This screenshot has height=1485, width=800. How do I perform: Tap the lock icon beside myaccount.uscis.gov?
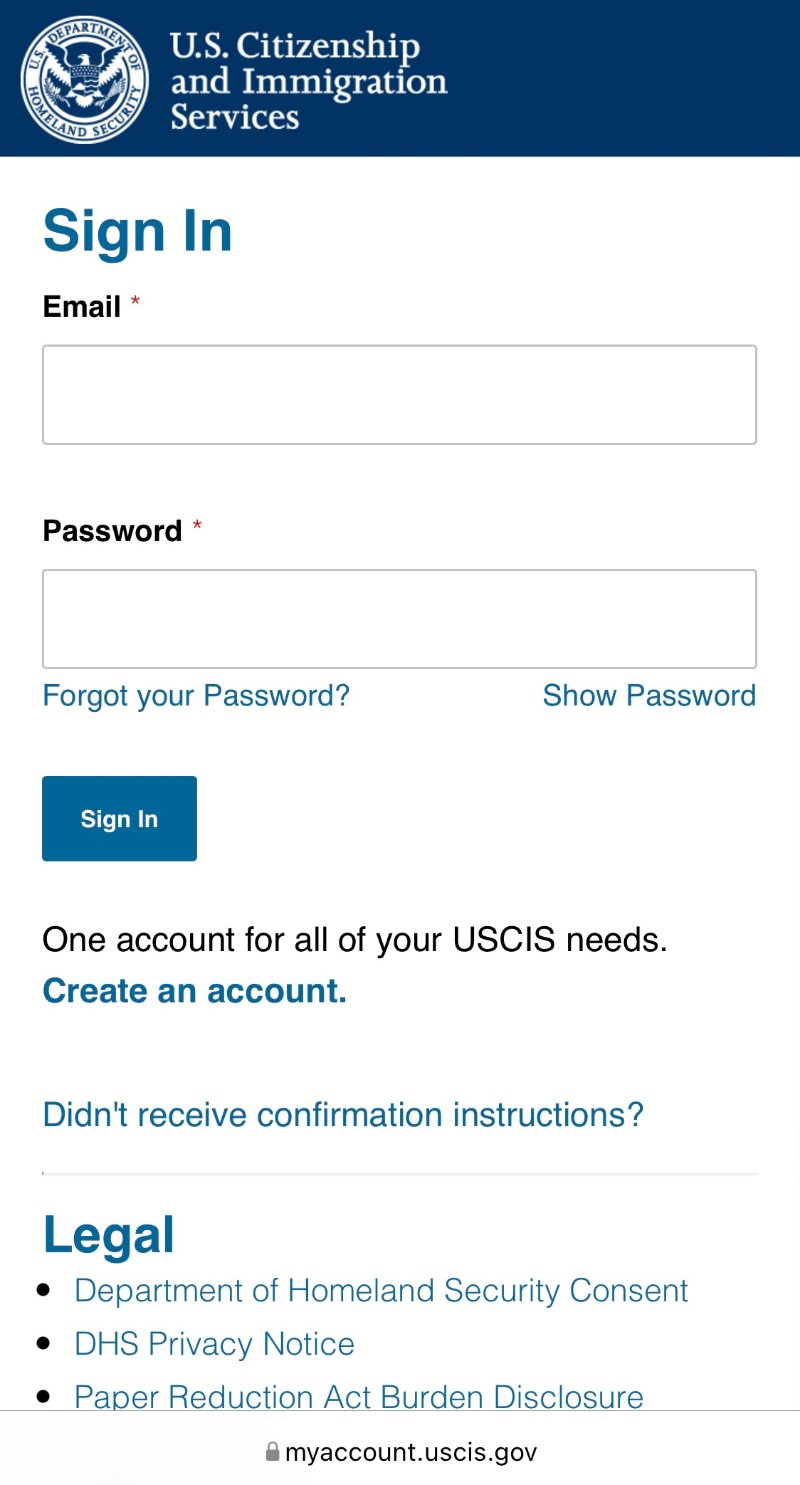[272, 1451]
